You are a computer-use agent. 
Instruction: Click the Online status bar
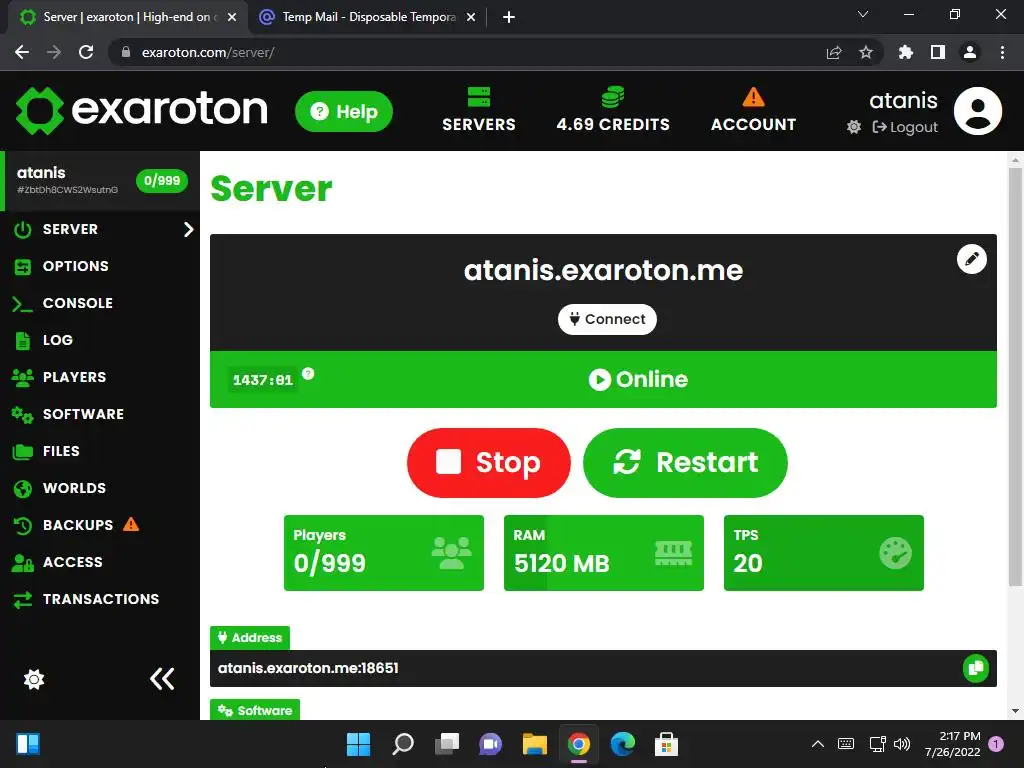pyautogui.click(x=603, y=379)
